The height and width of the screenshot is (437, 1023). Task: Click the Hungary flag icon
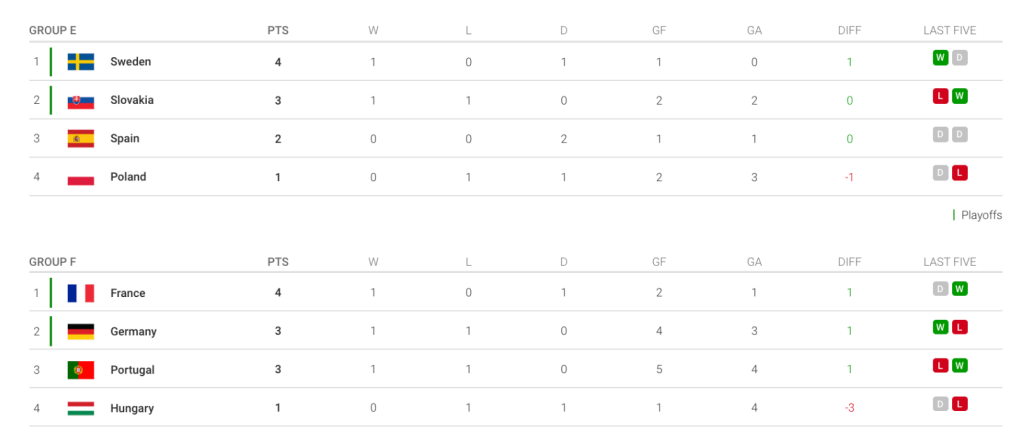point(81,409)
